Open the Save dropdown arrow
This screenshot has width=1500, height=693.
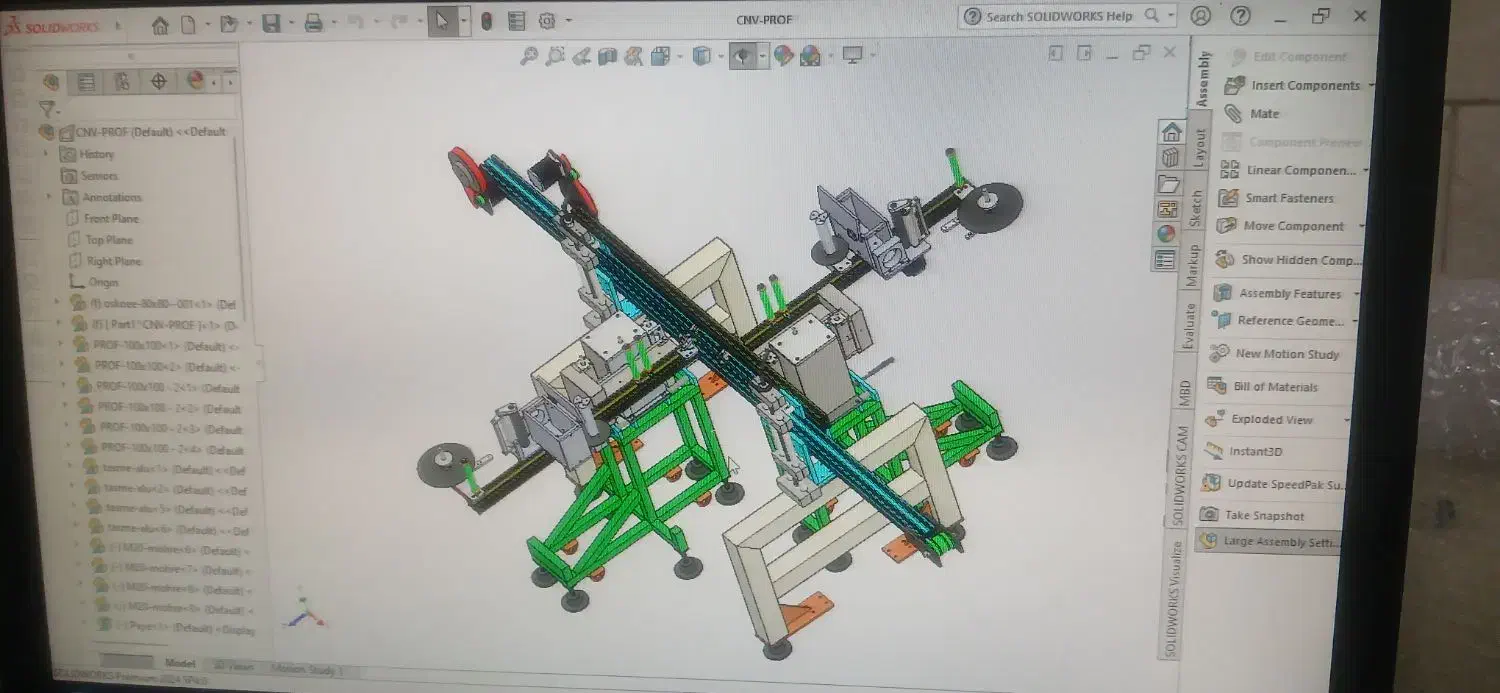(x=291, y=23)
